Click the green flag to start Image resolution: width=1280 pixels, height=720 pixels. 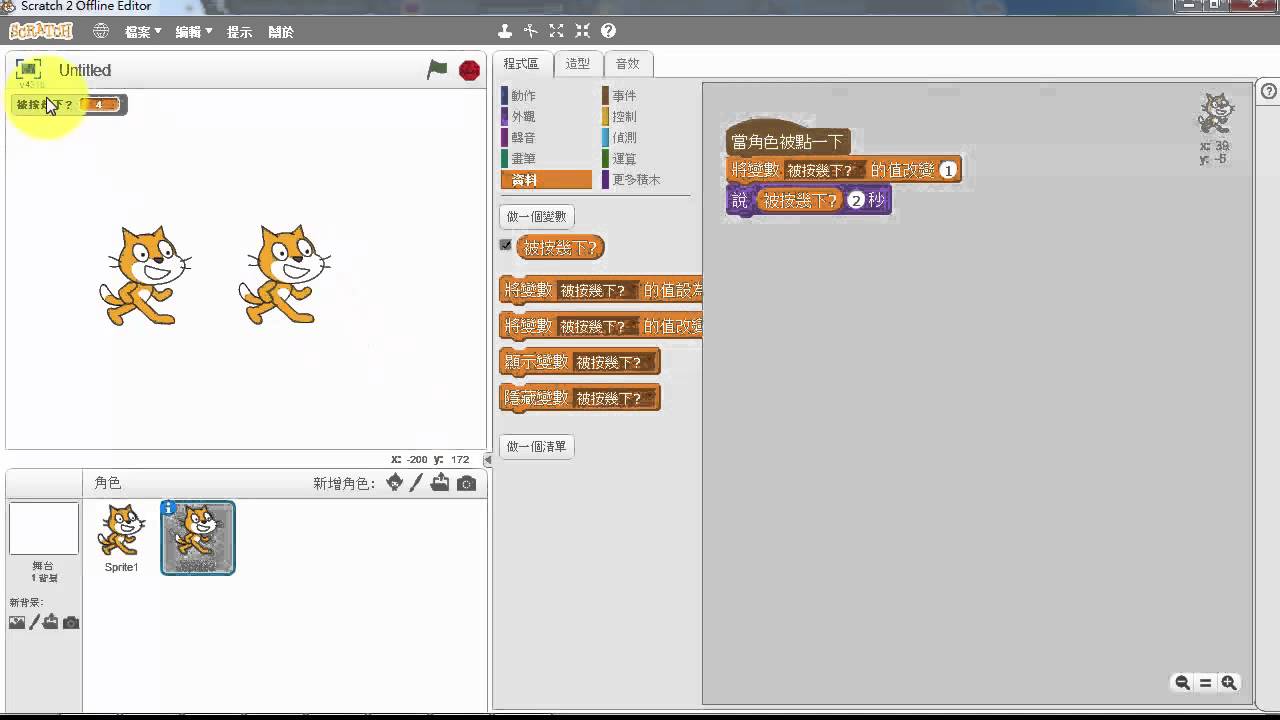(437, 70)
